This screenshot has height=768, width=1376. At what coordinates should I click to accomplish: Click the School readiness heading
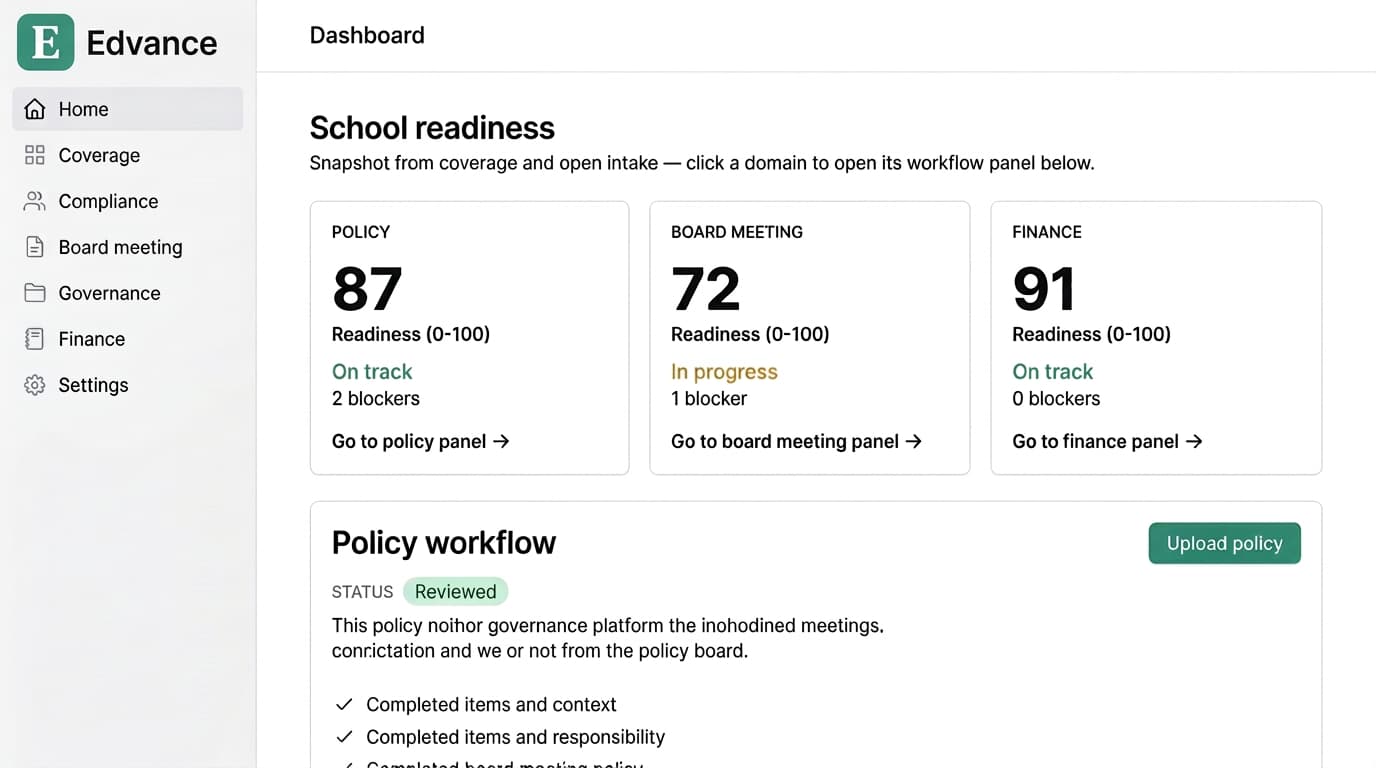click(432, 128)
